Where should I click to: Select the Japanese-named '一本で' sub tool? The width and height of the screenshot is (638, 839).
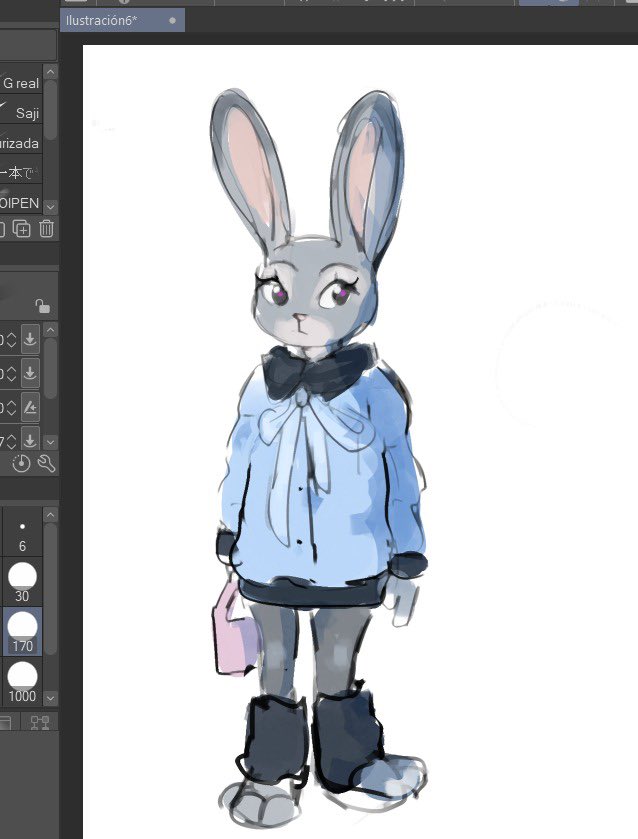21,173
